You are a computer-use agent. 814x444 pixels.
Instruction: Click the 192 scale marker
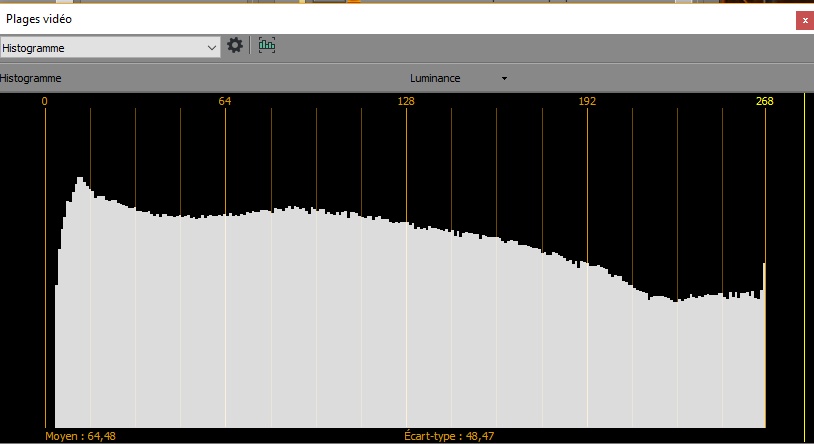pos(587,101)
